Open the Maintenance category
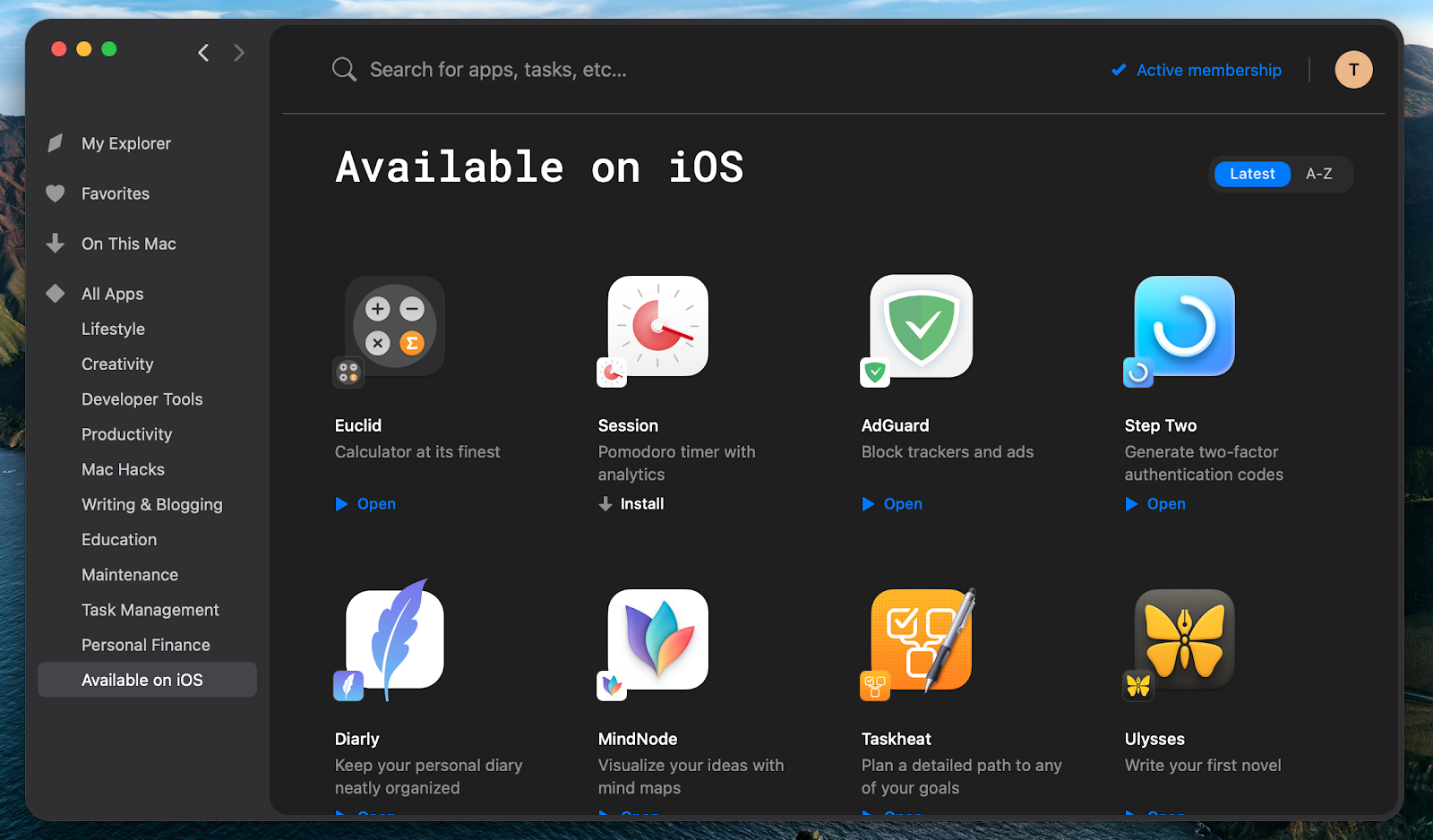Image resolution: width=1433 pixels, height=840 pixels. pos(130,575)
